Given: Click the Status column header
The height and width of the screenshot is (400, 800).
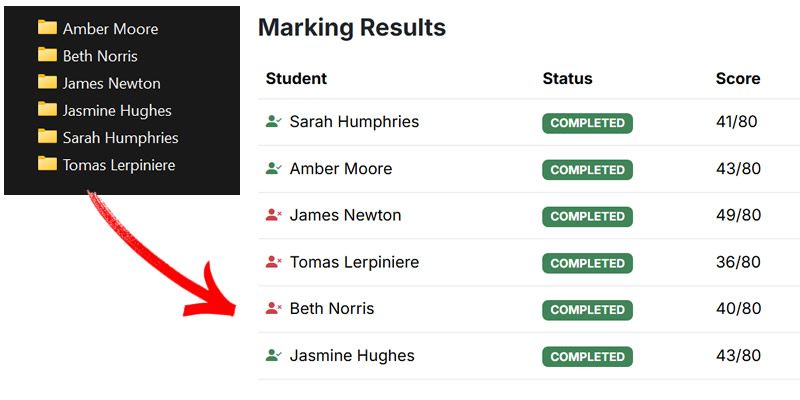Looking at the screenshot, I should tap(567, 79).
